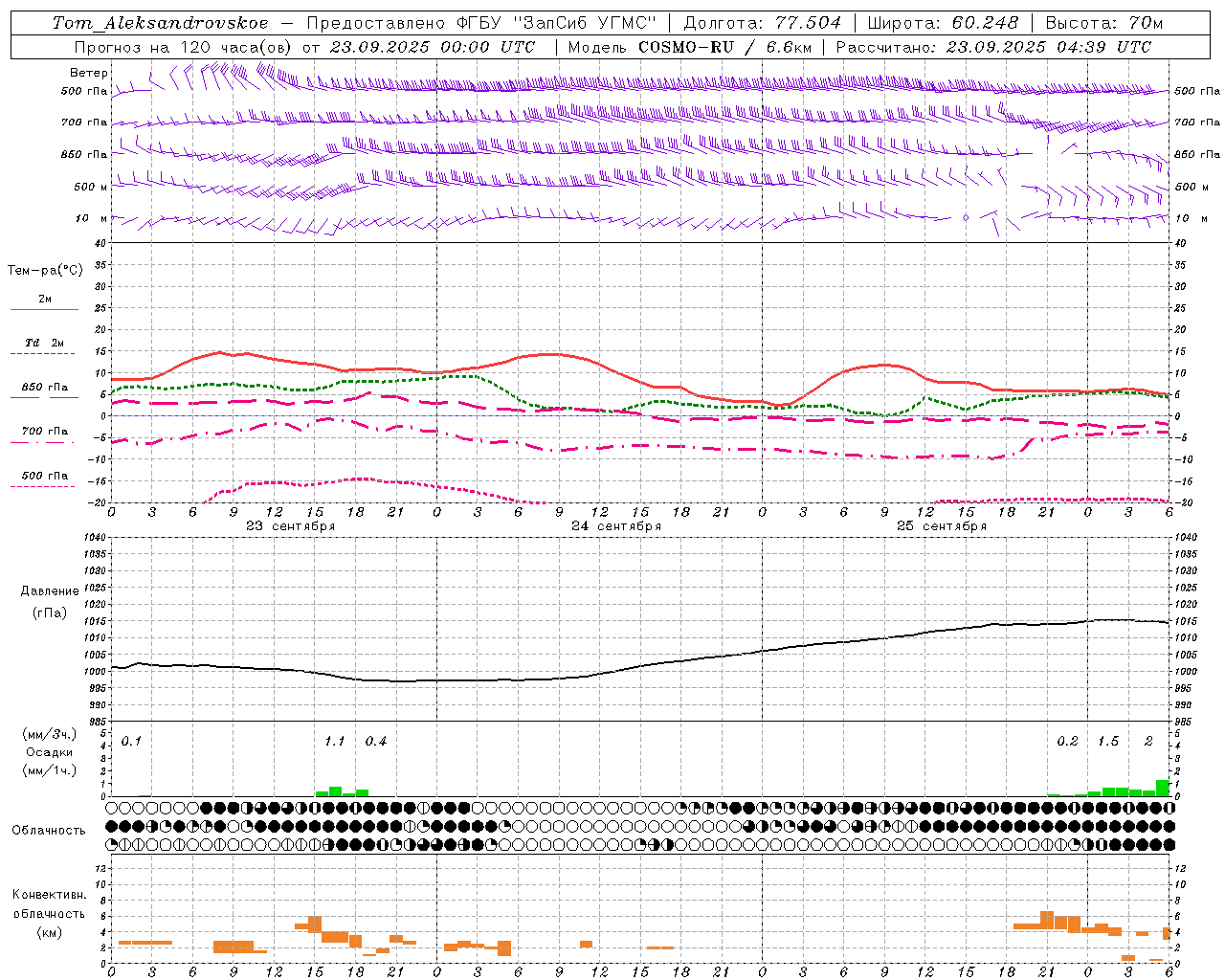Viewport: 1225px width, 980px height.
Task: Click the 'Облачность' cloud cover label
Action: tap(49, 831)
